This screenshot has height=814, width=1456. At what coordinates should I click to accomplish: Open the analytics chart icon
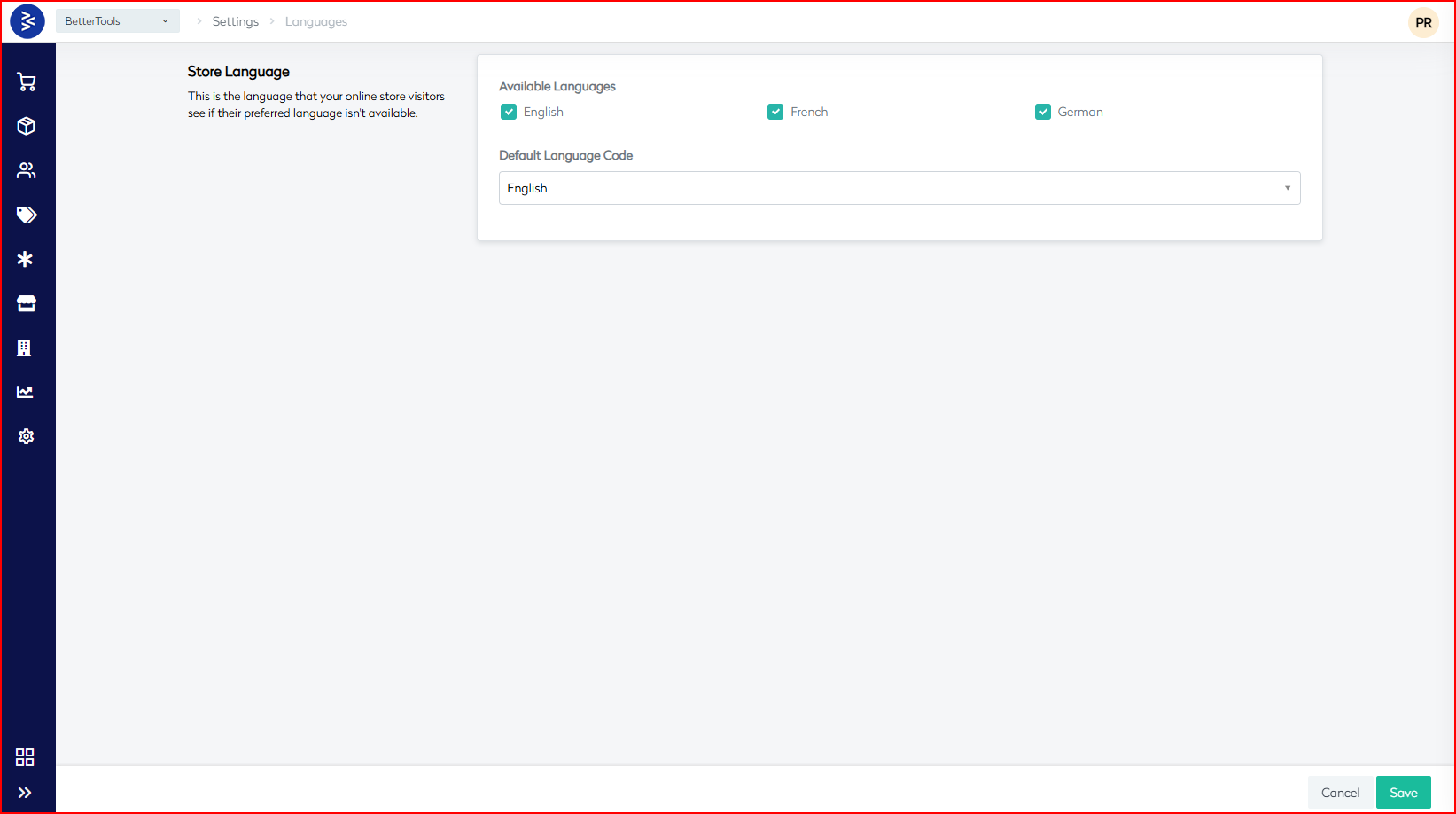tap(26, 392)
